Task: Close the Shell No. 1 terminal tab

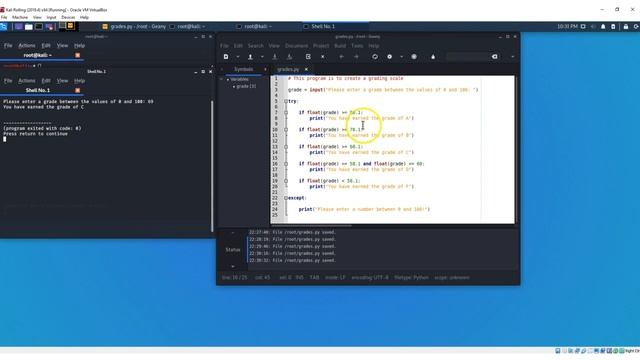Action: [78, 90]
